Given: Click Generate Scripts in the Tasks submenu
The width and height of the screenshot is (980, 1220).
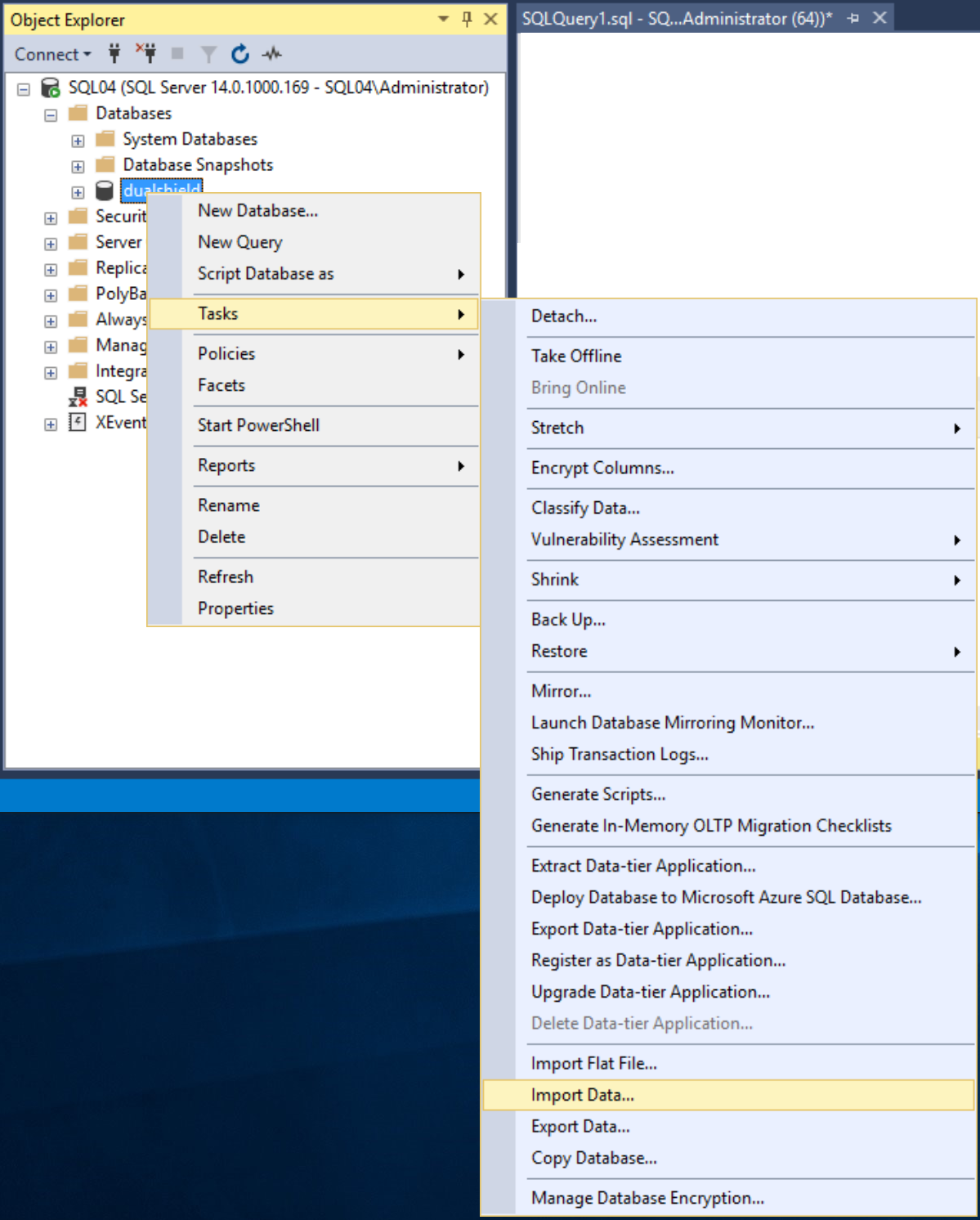Looking at the screenshot, I should (x=597, y=794).
